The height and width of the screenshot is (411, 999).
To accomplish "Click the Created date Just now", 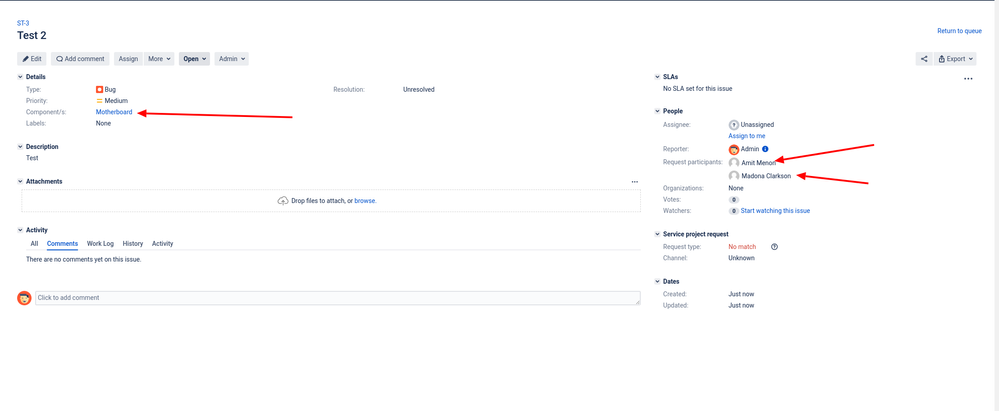I will [x=741, y=294].
